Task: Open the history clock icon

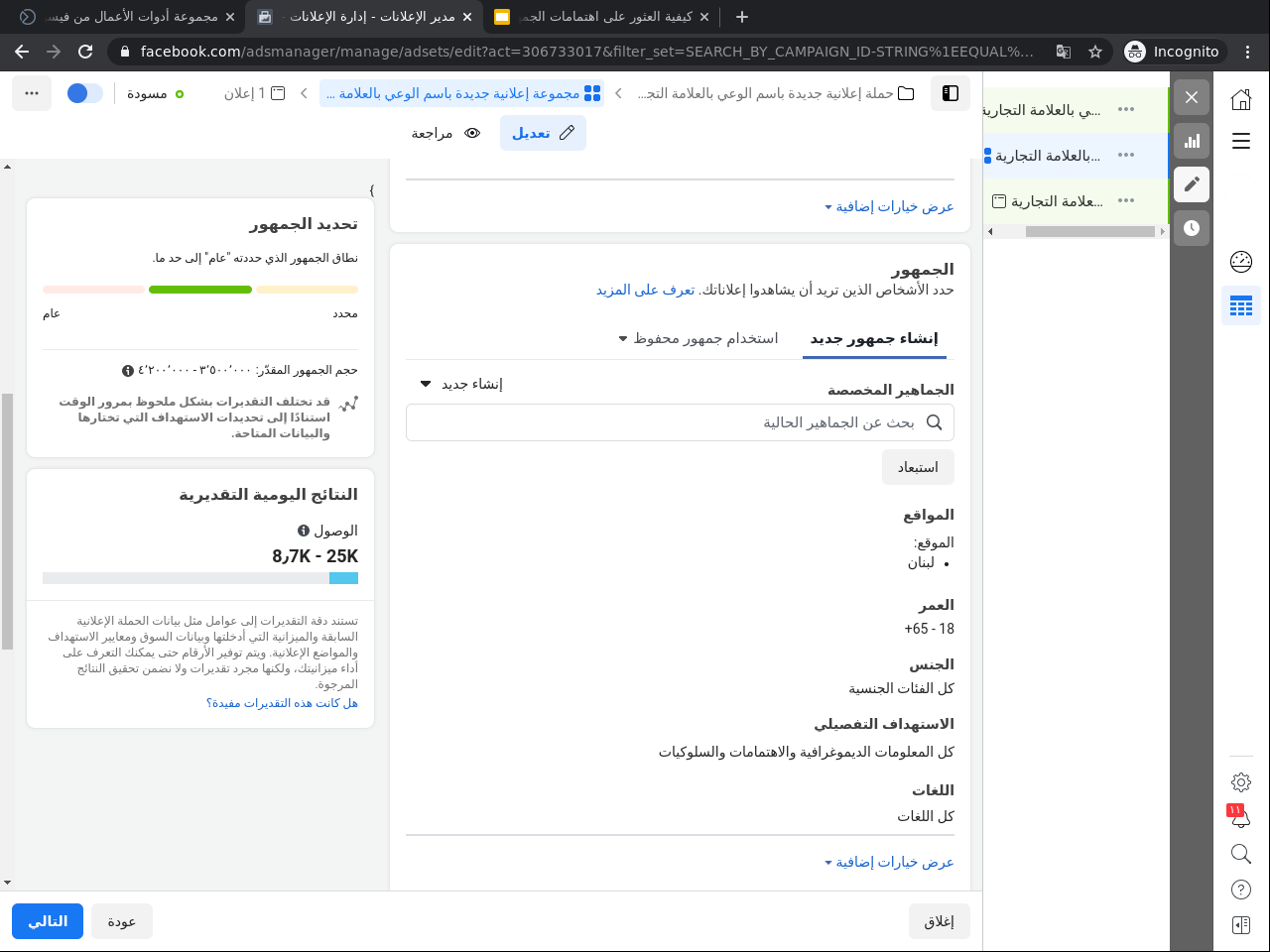Action: pos(1192,228)
